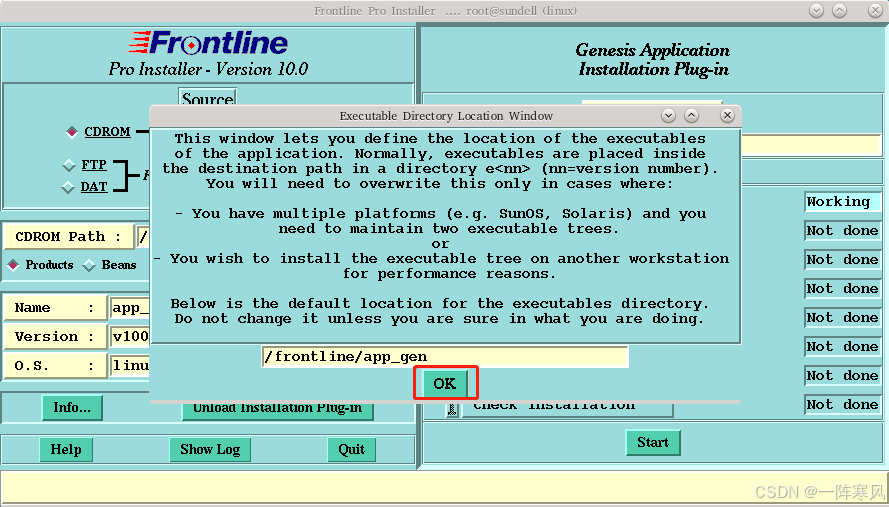Click the O.S. field showing linu
The image size is (889, 507).
(x=130, y=366)
